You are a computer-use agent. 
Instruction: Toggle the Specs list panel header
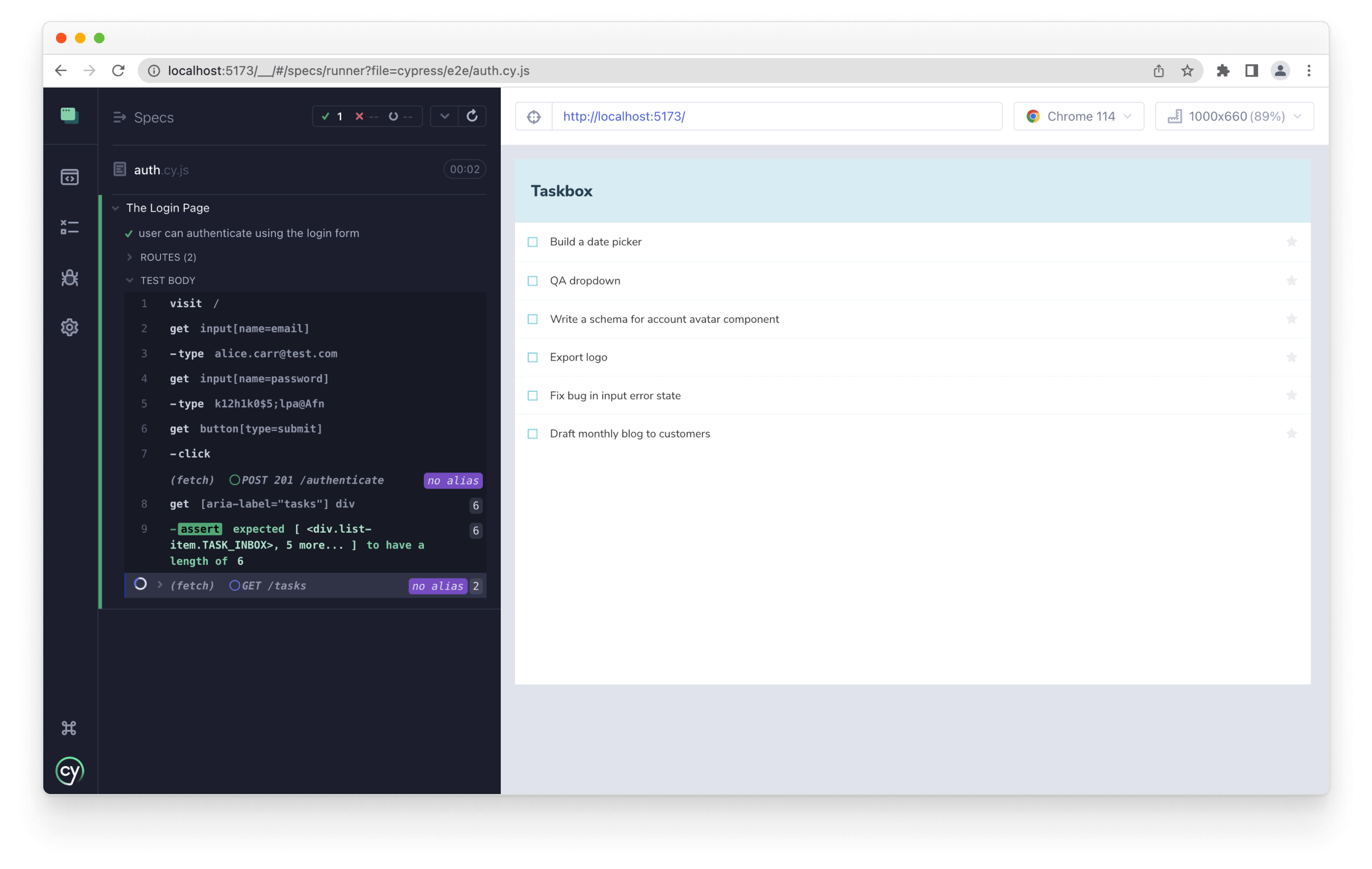tap(144, 117)
